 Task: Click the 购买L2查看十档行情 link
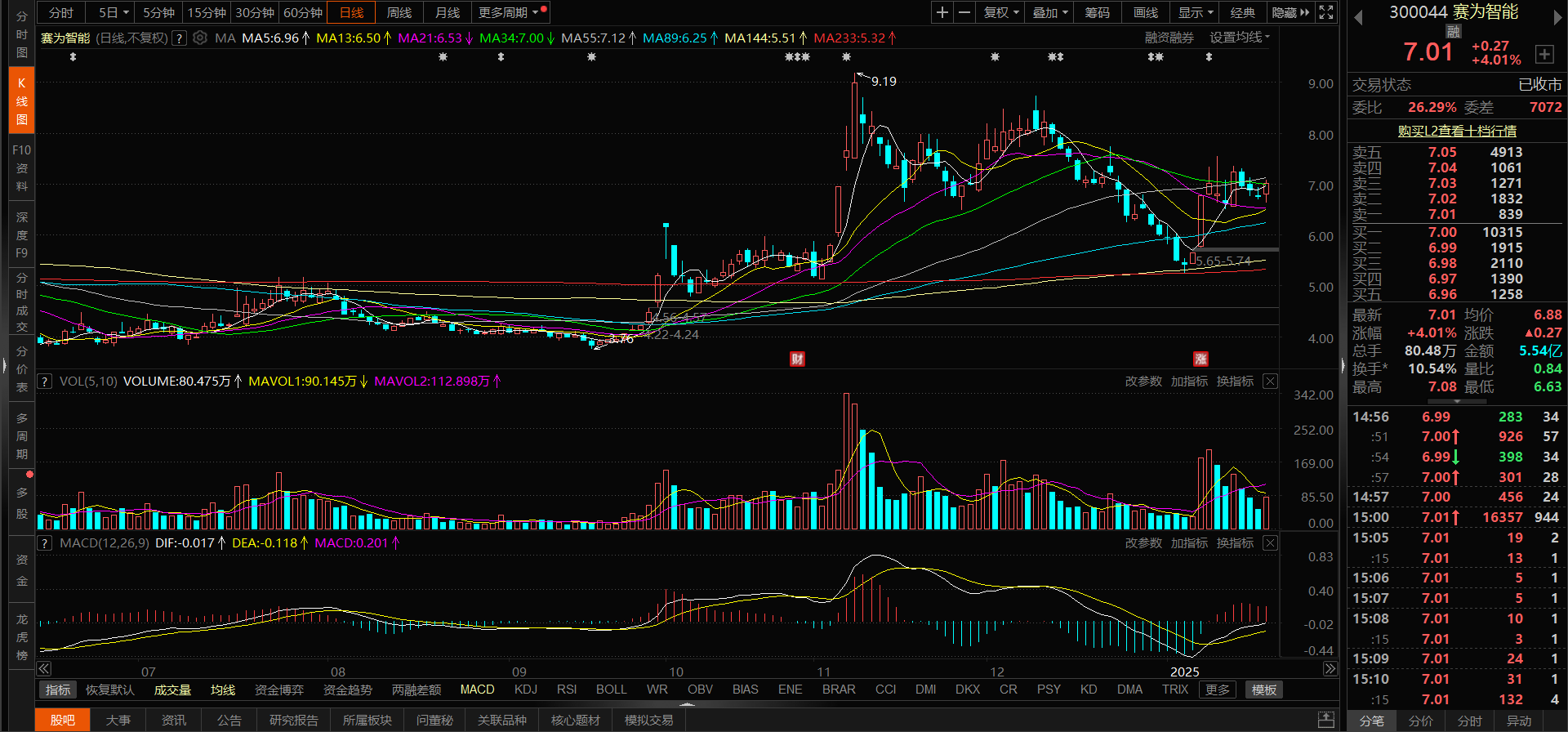1456,131
